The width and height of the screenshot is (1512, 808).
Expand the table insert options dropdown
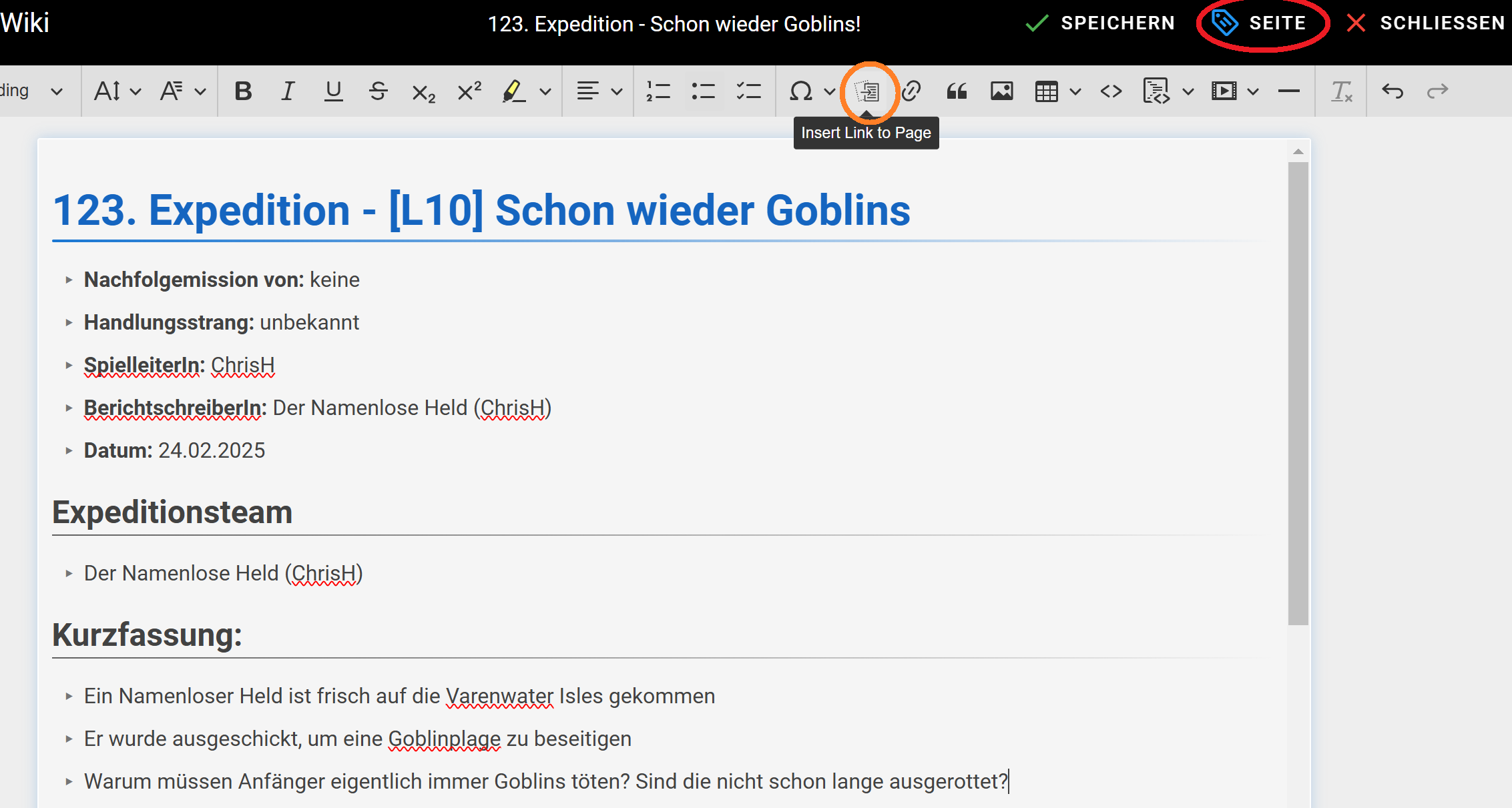pos(1075,91)
